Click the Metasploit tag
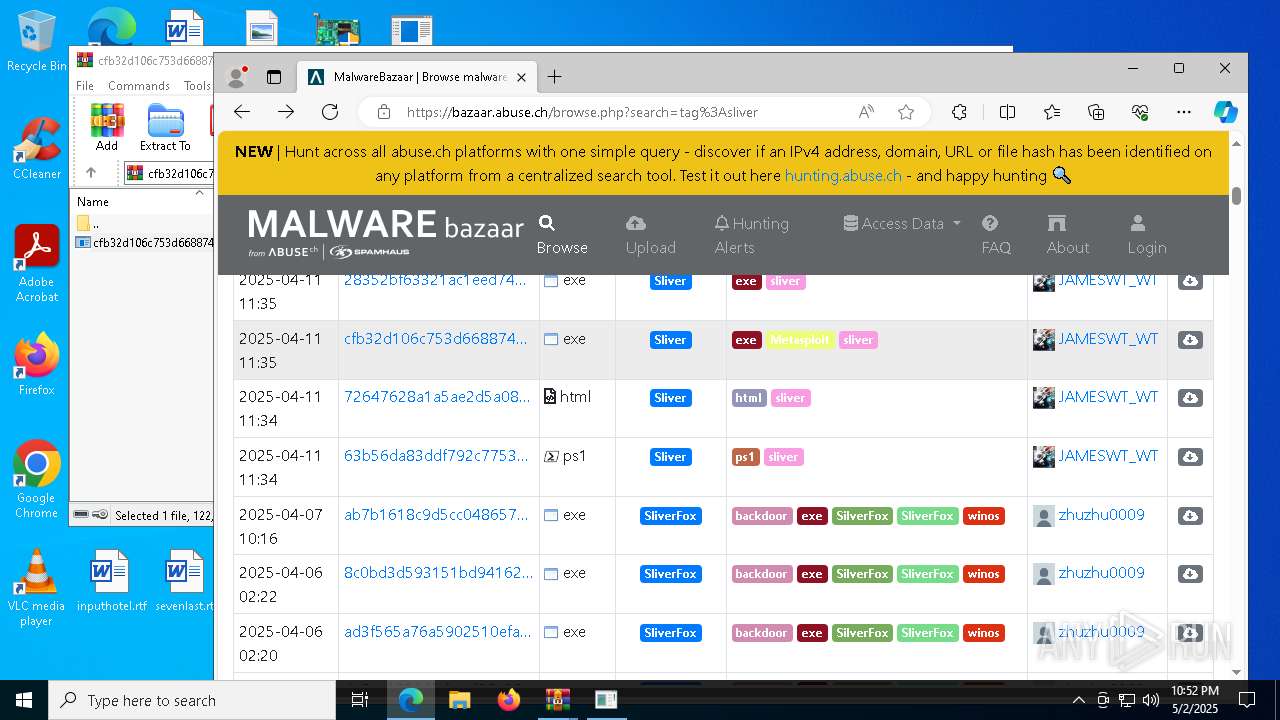 click(x=800, y=340)
